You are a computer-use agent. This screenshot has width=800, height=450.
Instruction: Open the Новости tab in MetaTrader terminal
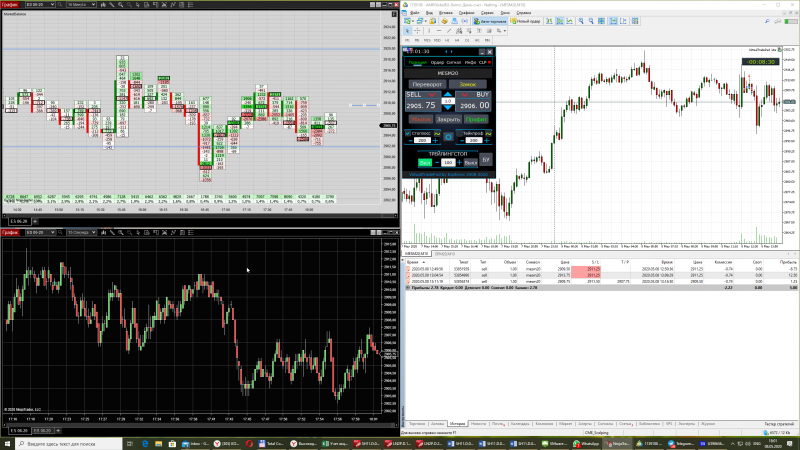[478, 424]
